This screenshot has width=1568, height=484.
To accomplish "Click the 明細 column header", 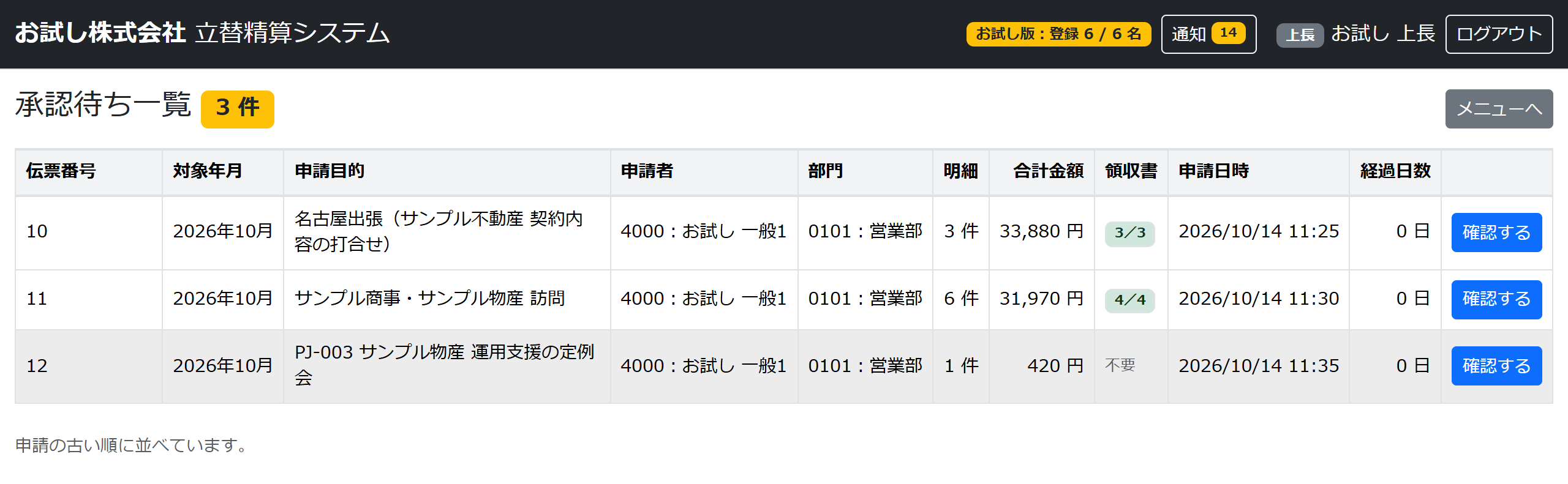I will coord(961,171).
